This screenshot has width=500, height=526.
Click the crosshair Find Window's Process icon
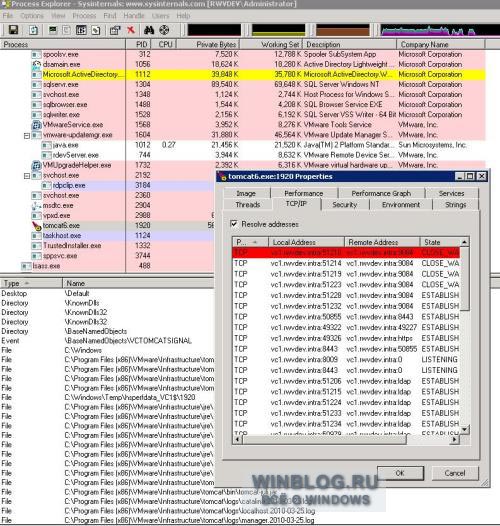coord(164,30)
